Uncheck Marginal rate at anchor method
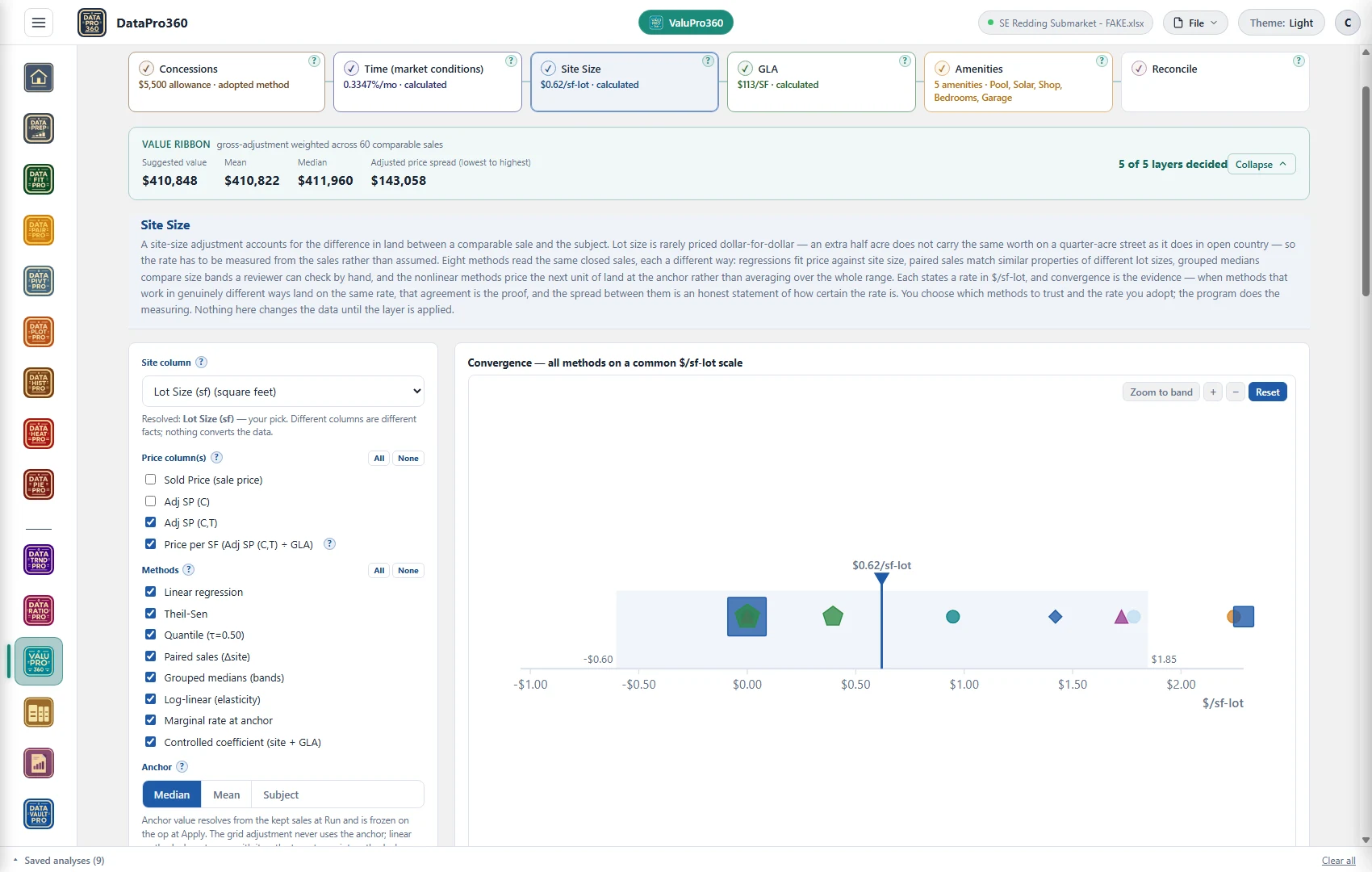The height and width of the screenshot is (872, 1372). click(x=150, y=720)
